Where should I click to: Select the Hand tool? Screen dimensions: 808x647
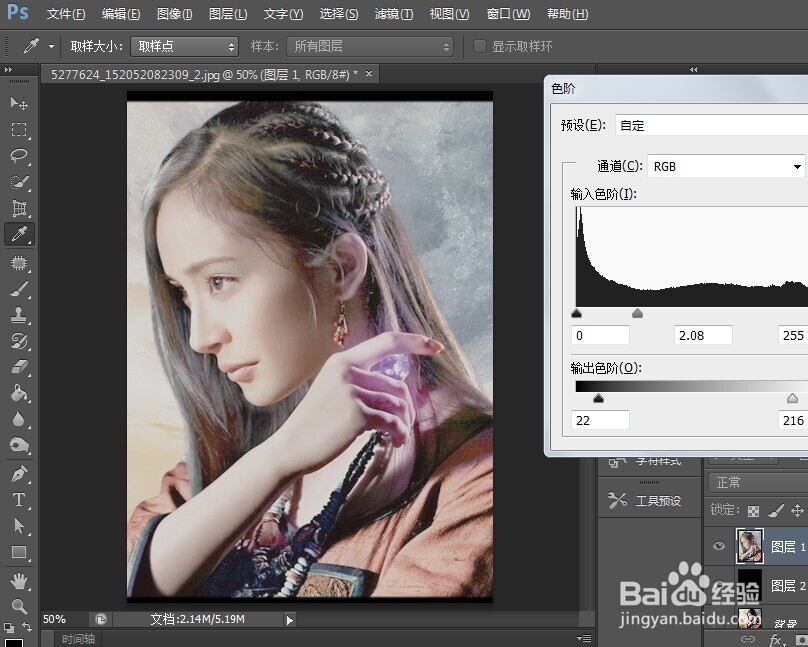pos(19,581)
